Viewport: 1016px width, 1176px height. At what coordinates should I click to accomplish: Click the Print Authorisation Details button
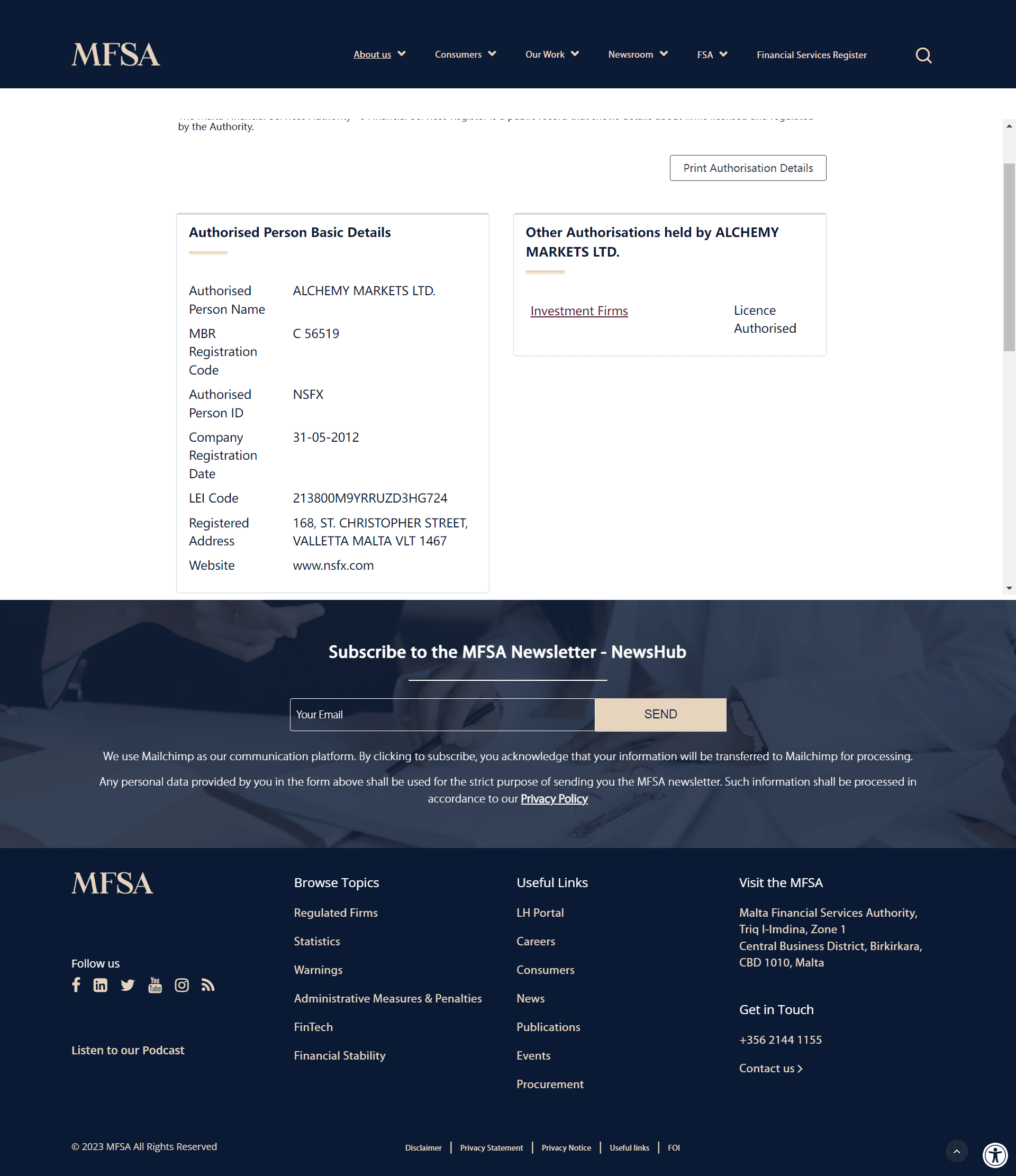[x=747, y=168]
